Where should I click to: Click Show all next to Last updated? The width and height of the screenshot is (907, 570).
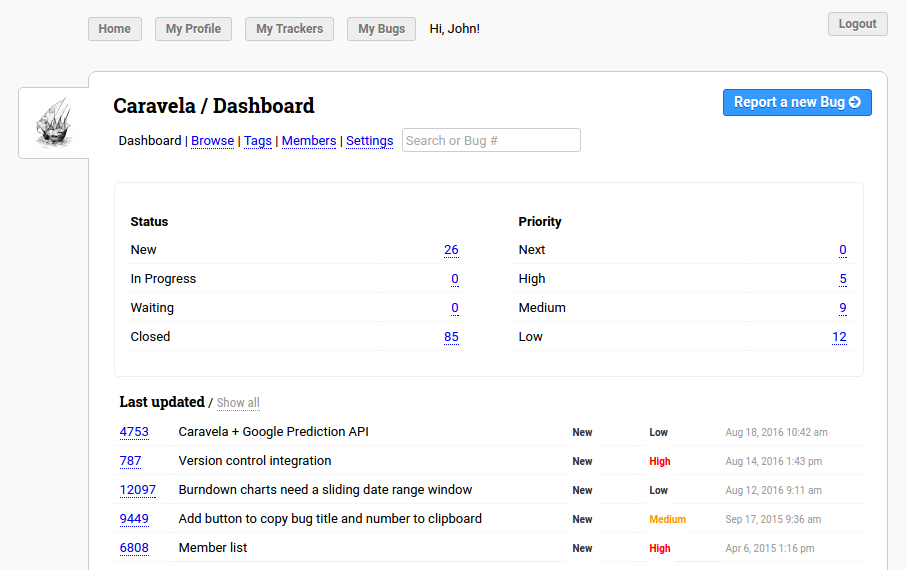[238, 403]
